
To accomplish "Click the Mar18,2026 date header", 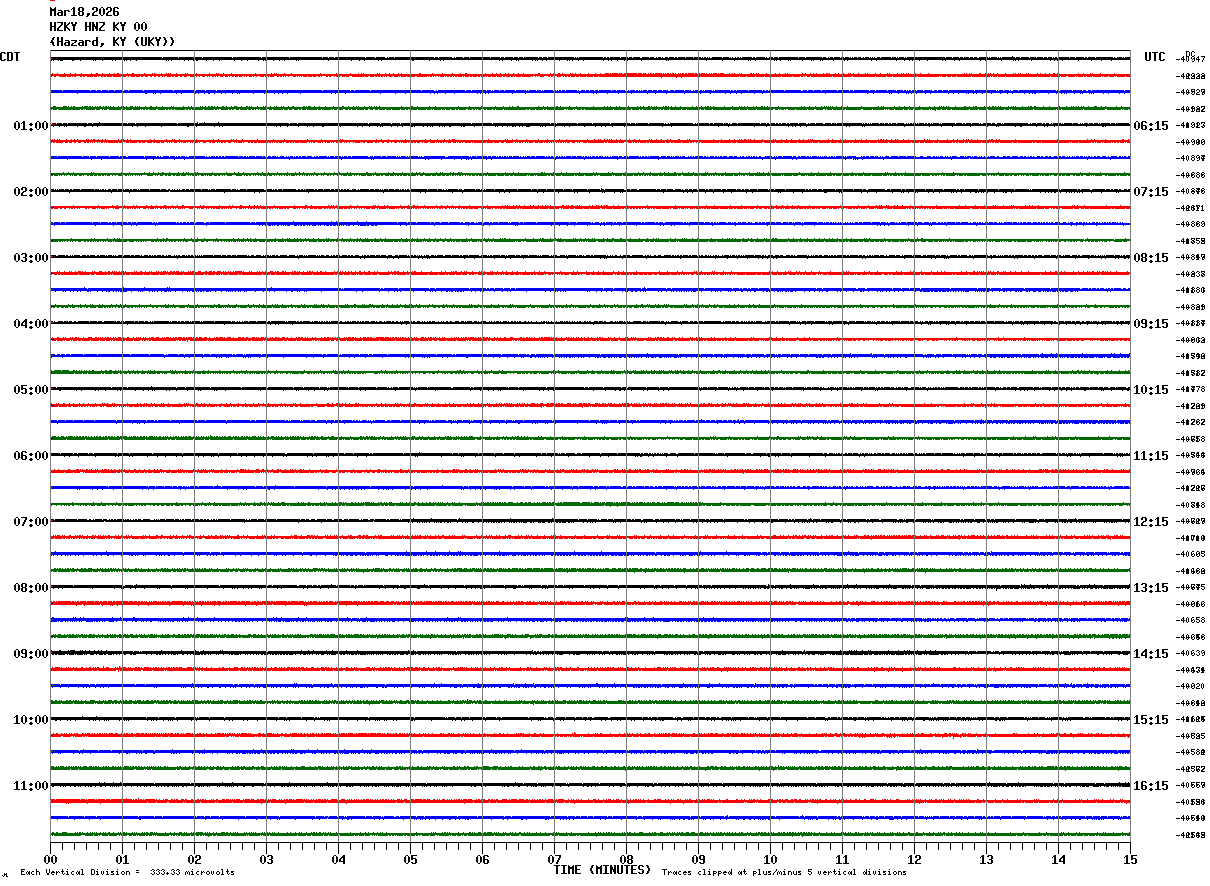I will click(x=84, y=12).
